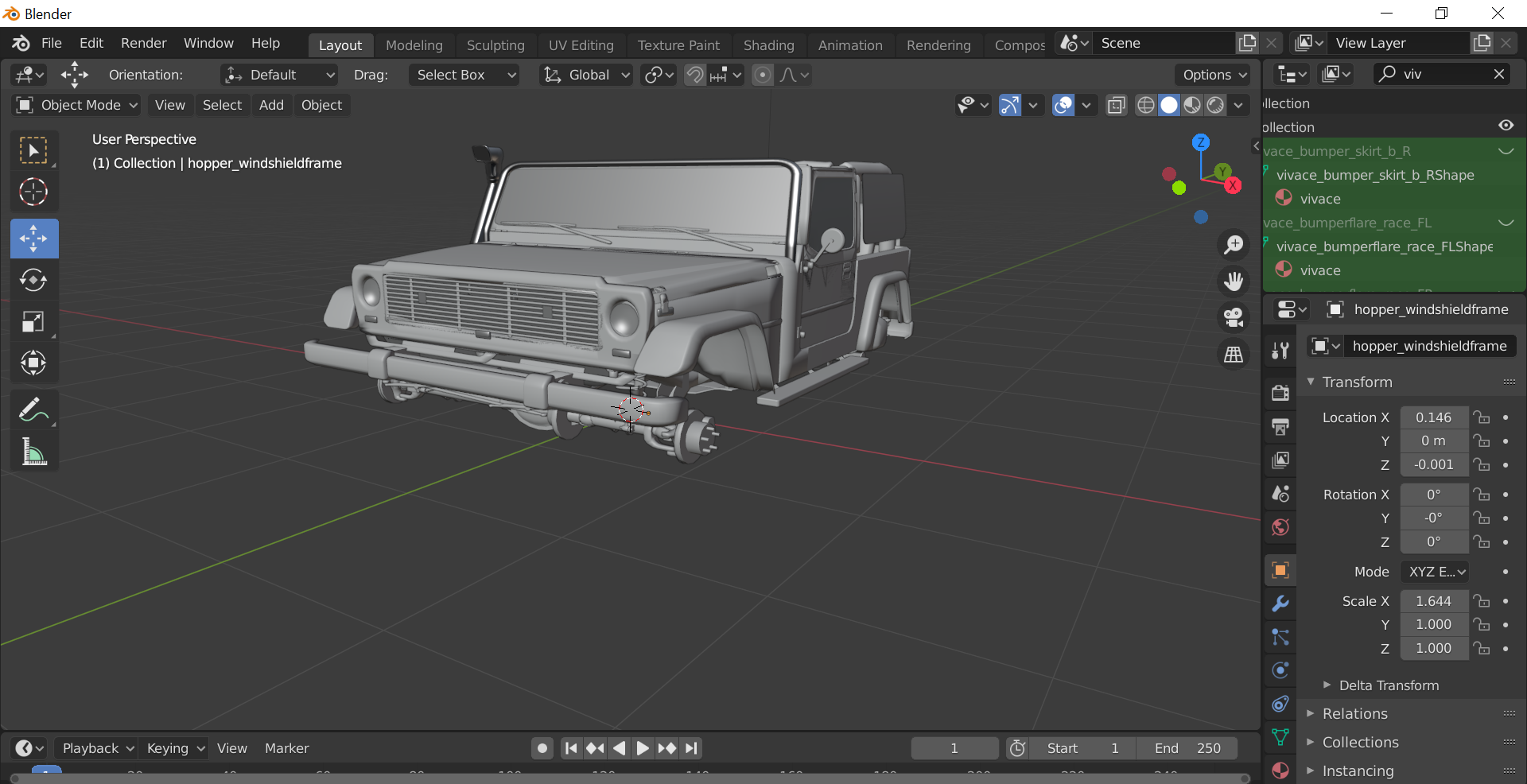This screenshot has width=1527, height=784.
Task: Switch perspective/orthographic grid icon
Action: 1234,354
